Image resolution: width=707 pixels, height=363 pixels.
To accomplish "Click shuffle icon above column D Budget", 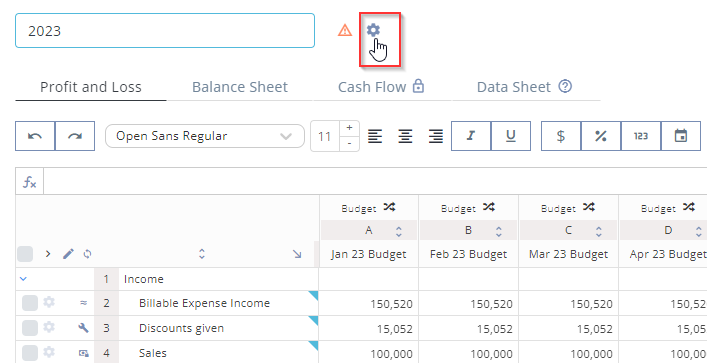I will [689, 207].
